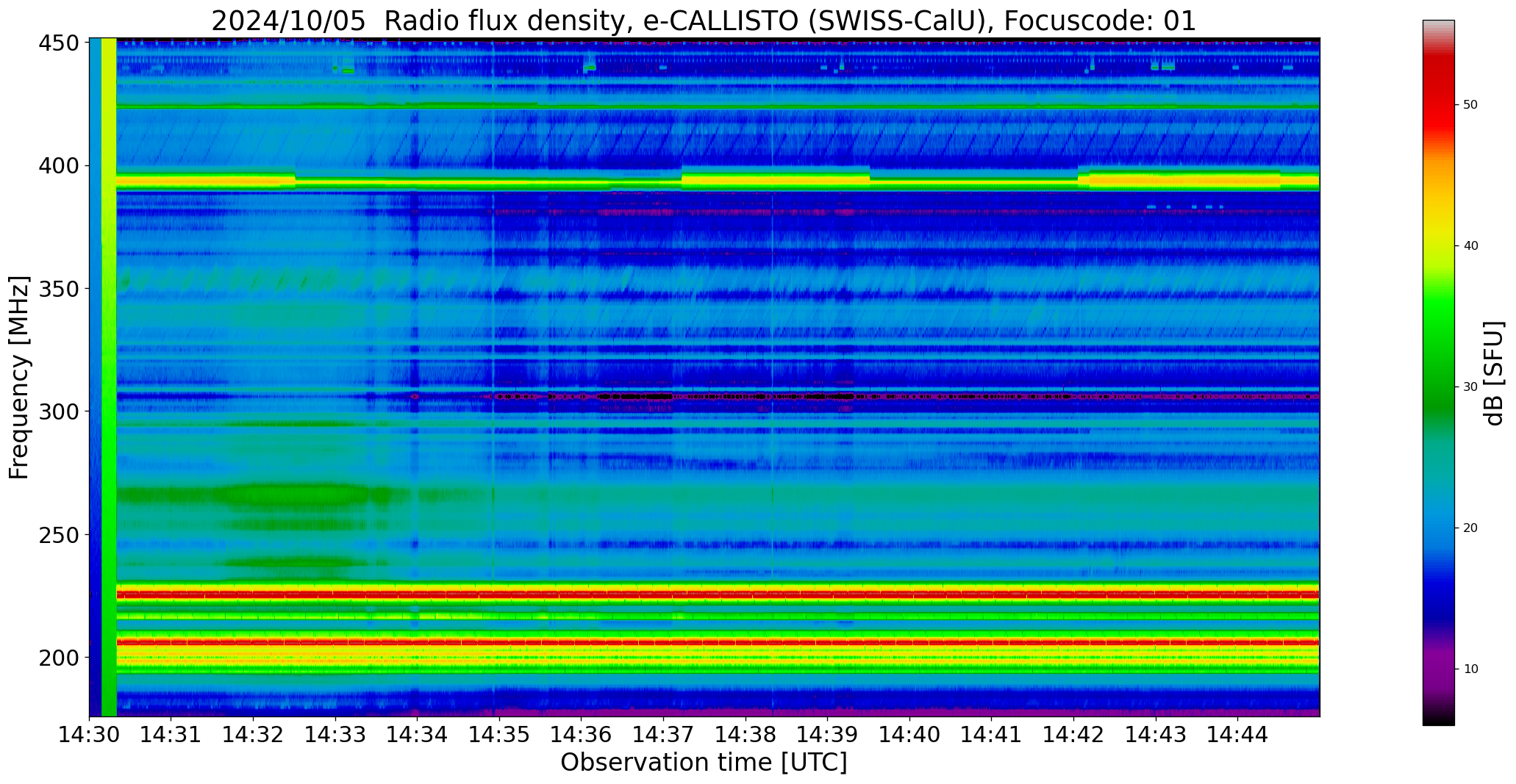The height and width of the screenshot is (784, 1516).
Task: Click the 14:31 time tick label
Action: pyautogui.click(x=171, y=733)
